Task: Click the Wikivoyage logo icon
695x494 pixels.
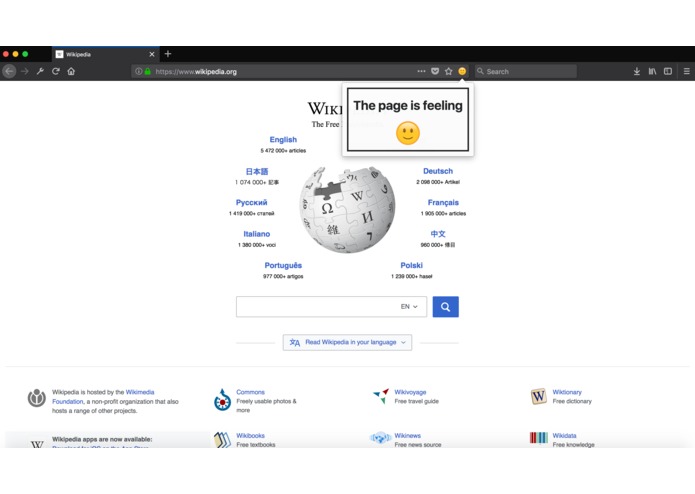Action: point(381,396)
